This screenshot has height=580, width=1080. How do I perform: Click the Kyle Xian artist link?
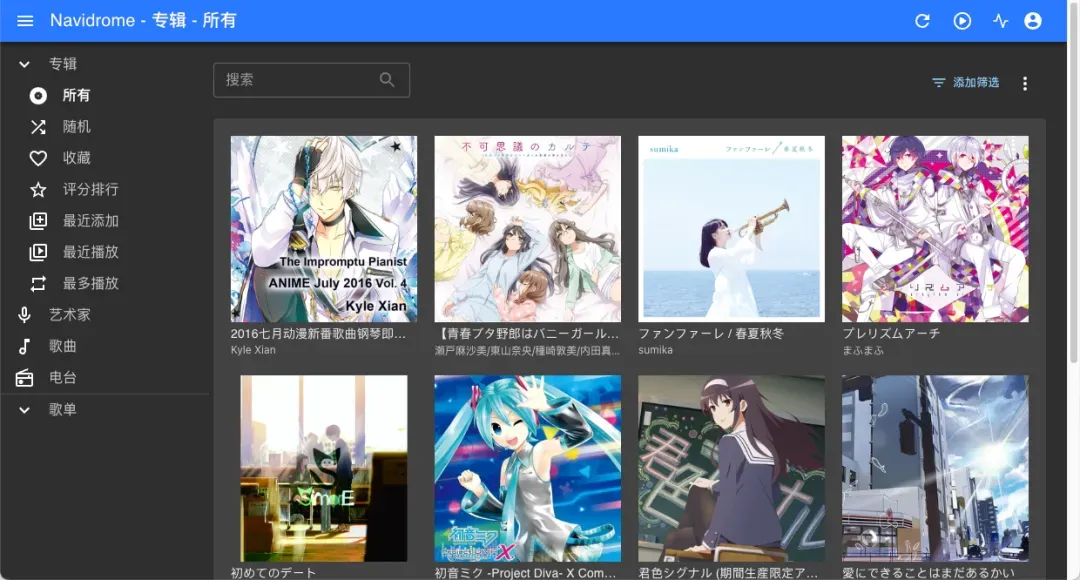pos(253,351)
